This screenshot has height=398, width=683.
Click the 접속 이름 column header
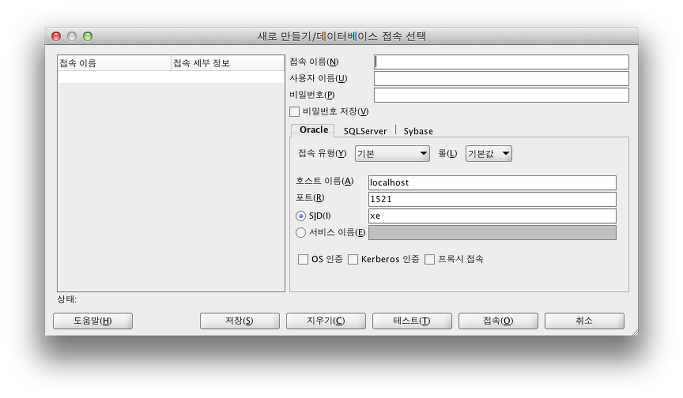115,63
